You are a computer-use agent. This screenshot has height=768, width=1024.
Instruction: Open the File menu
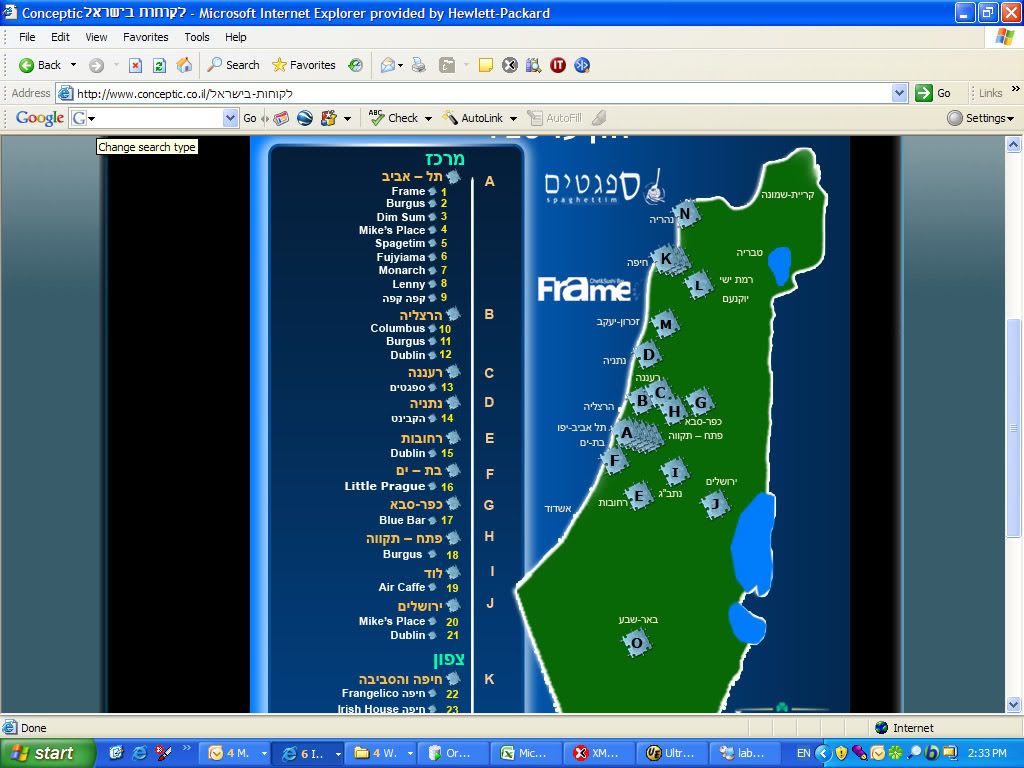pyautogui.click(x=27, y=37)
